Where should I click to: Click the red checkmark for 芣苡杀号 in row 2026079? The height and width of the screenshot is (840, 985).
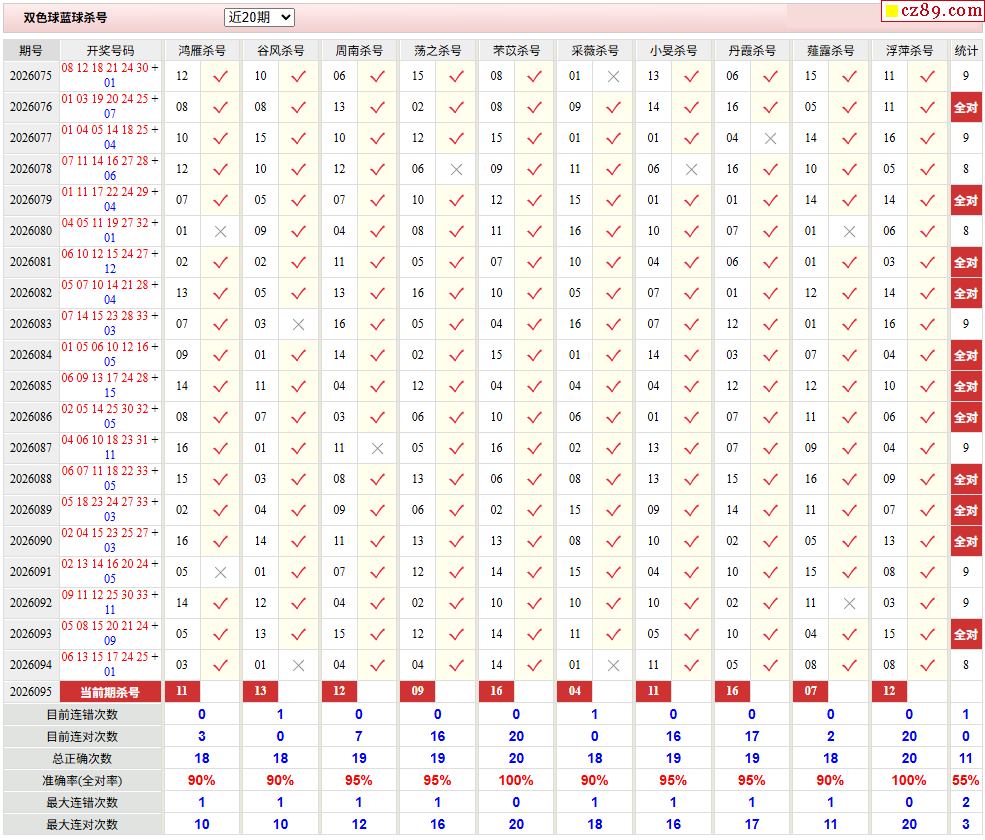tap(535, 200)
